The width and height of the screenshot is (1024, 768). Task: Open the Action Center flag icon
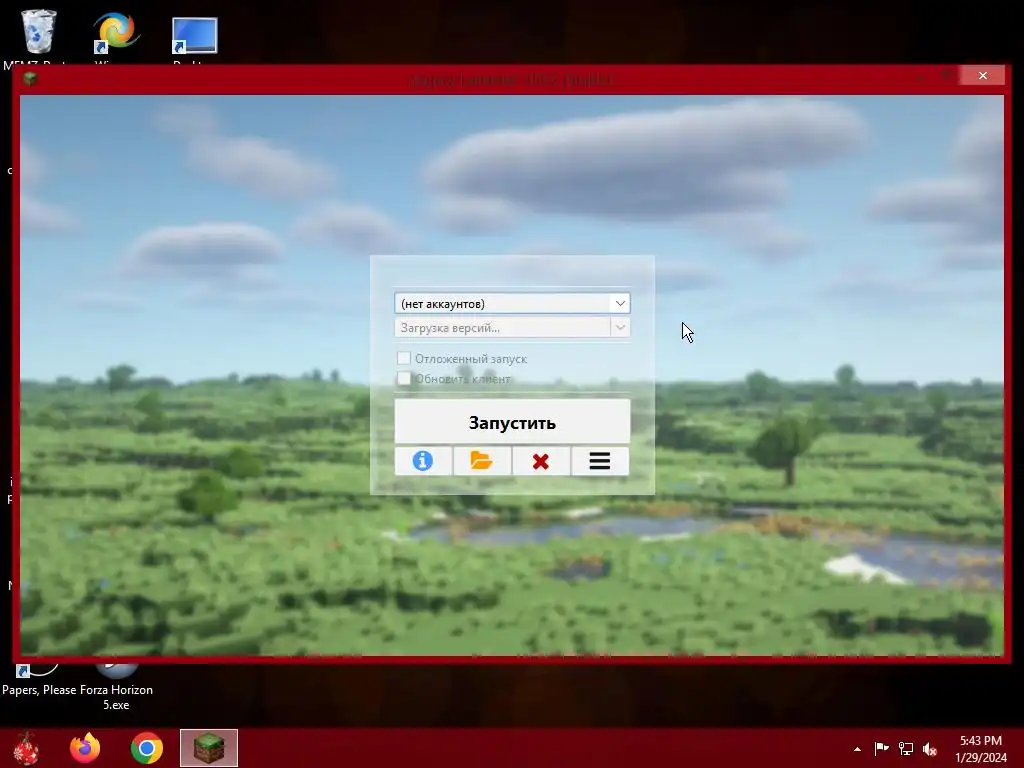coord(882,748)
